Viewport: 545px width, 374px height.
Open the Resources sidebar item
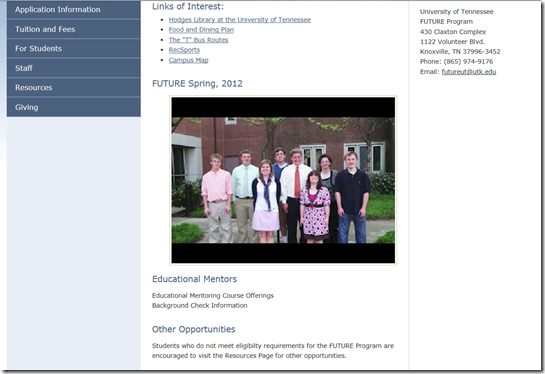pyautogui.click(x=74, y=88)
